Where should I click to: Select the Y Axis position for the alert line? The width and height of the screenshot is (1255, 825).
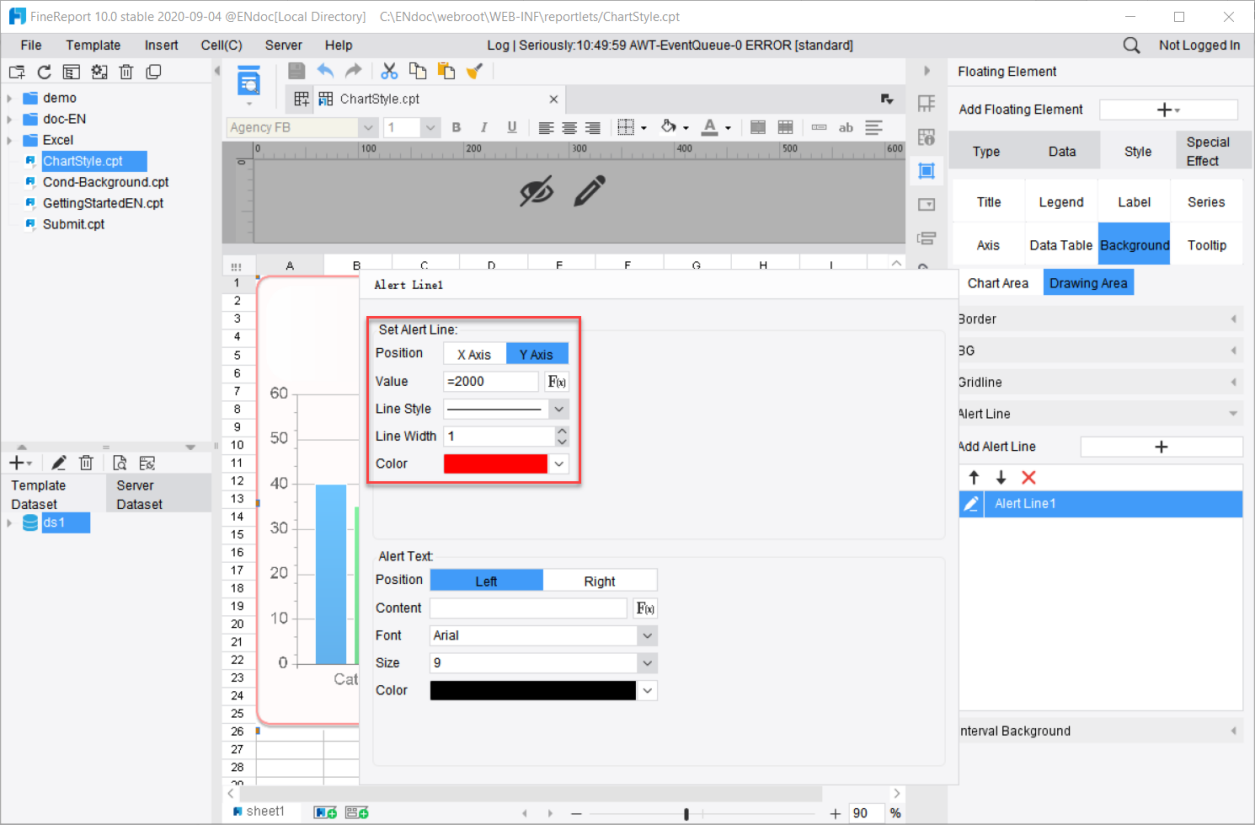point(537,353)
